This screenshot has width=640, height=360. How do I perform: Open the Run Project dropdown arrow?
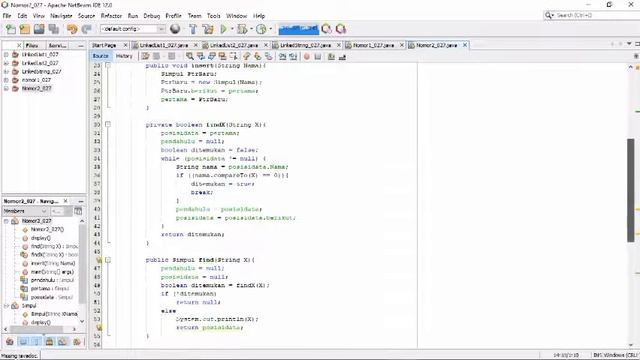pyautogui.click(x=231, y=29)
